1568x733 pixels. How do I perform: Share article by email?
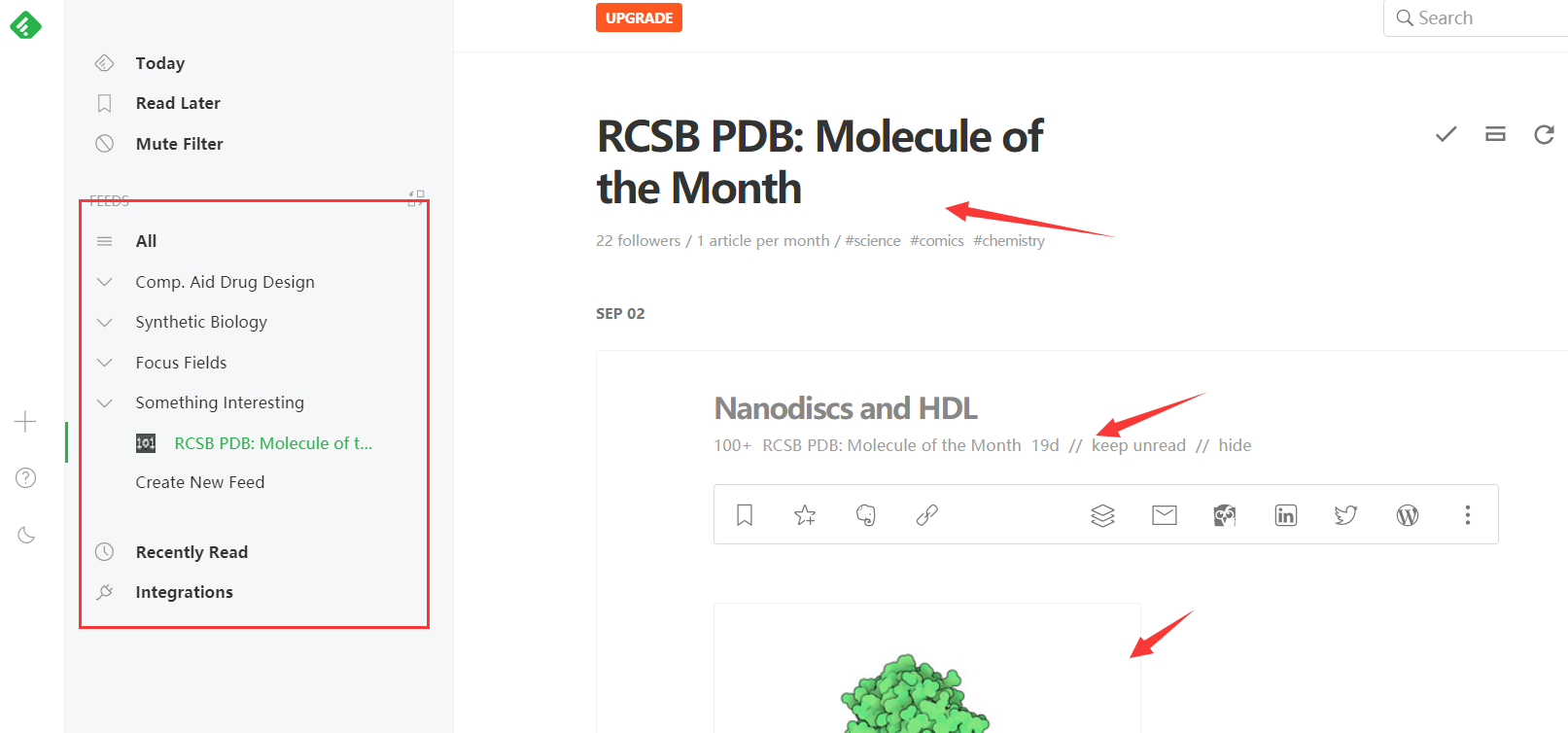coord(1164,515)
